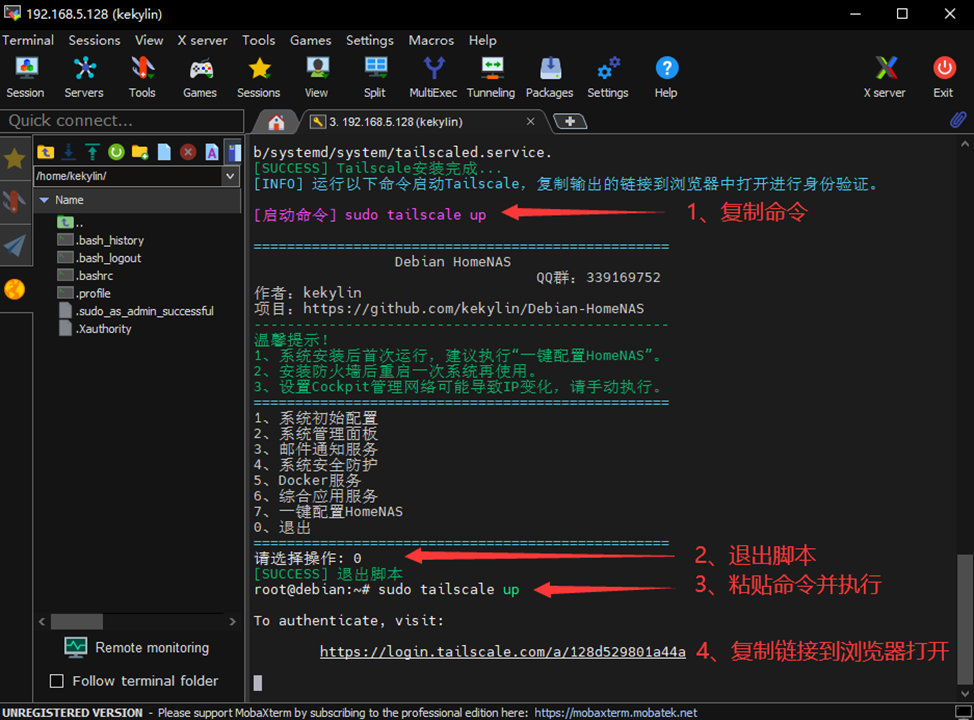Open the Tools toolbar icon
Viewport: 974px width, 720px height.
coord(142,77)
